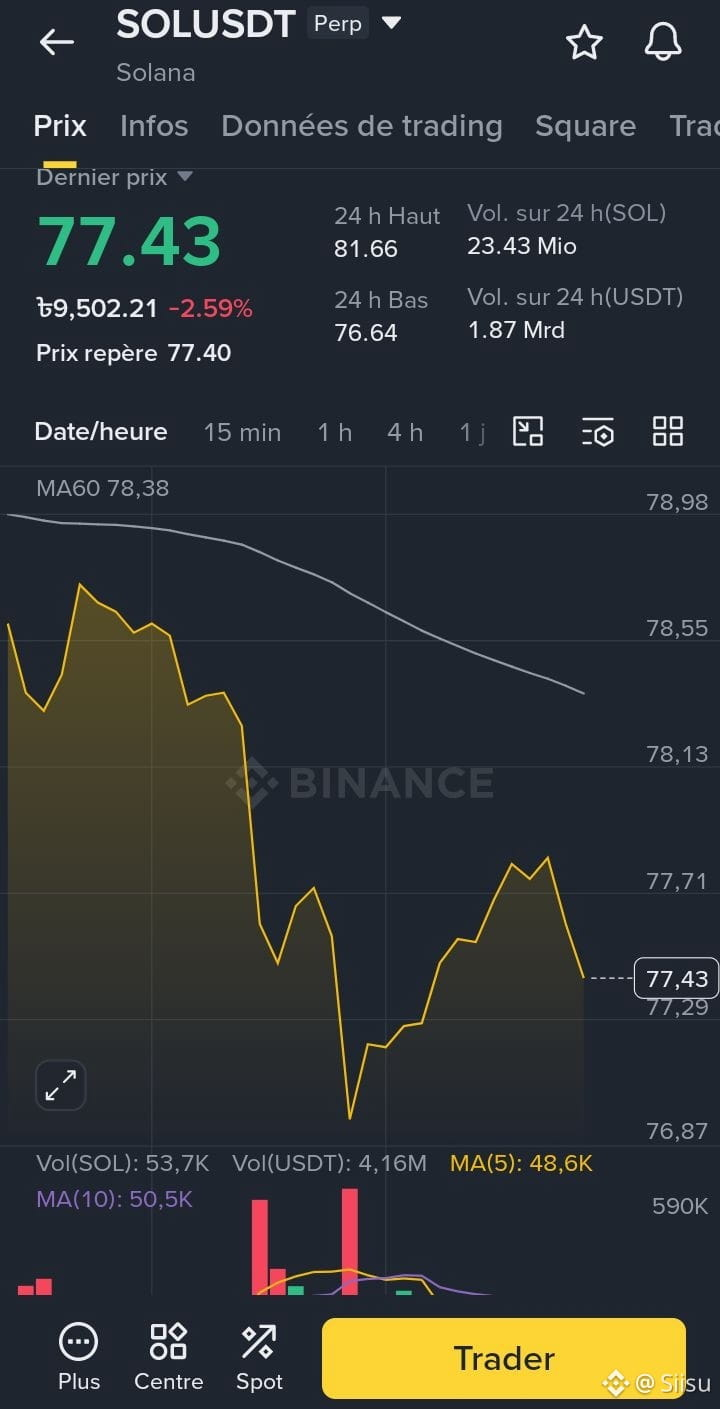
Task: Select the 15 min chart interval
Action: point(242,432)
